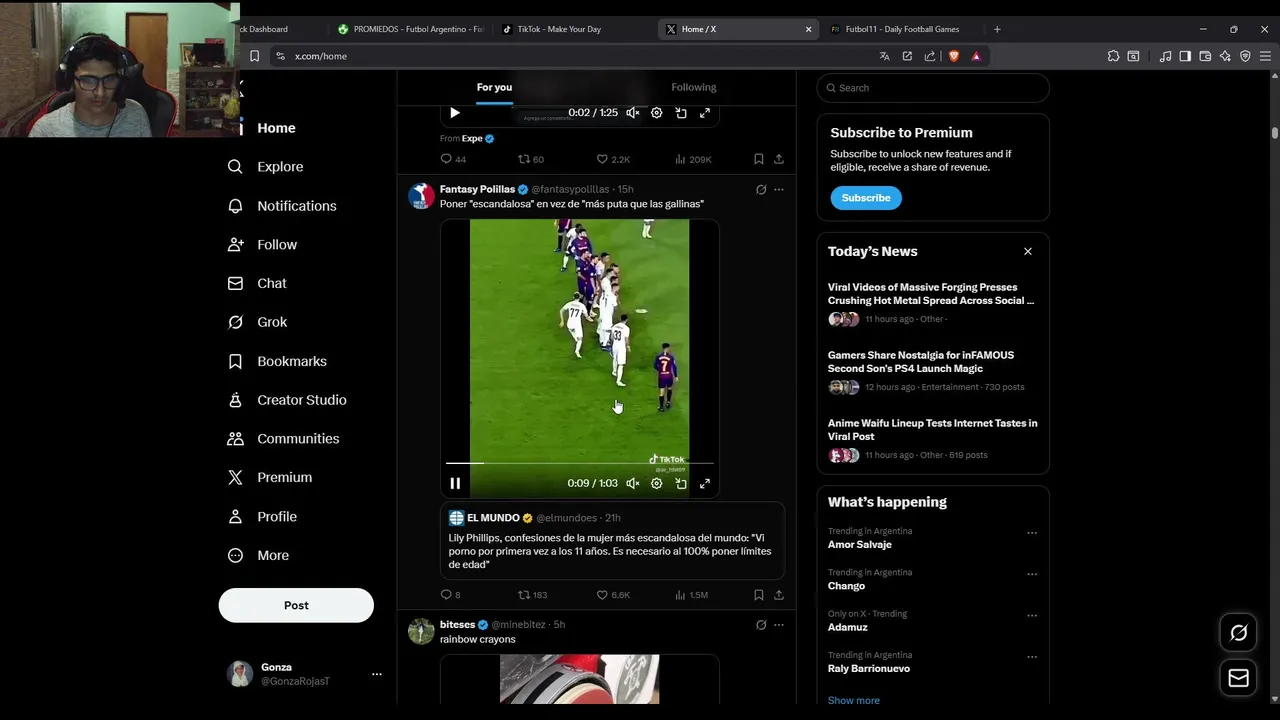Open a new browser tab
The height and width of the screenshot is (720, 1280).
[x=997, y=30]
